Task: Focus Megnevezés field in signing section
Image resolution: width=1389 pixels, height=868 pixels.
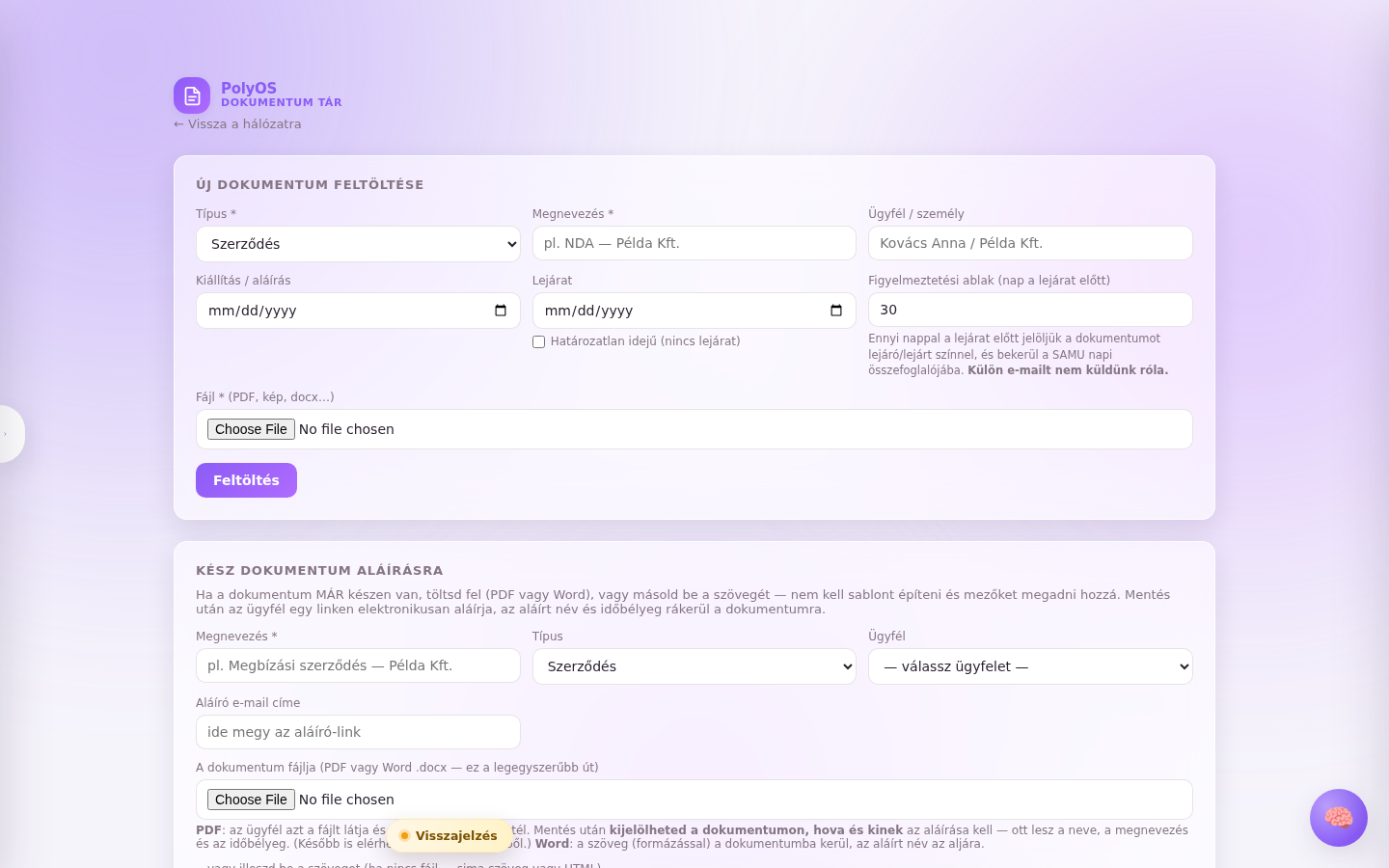Action: tap(358, 665)
